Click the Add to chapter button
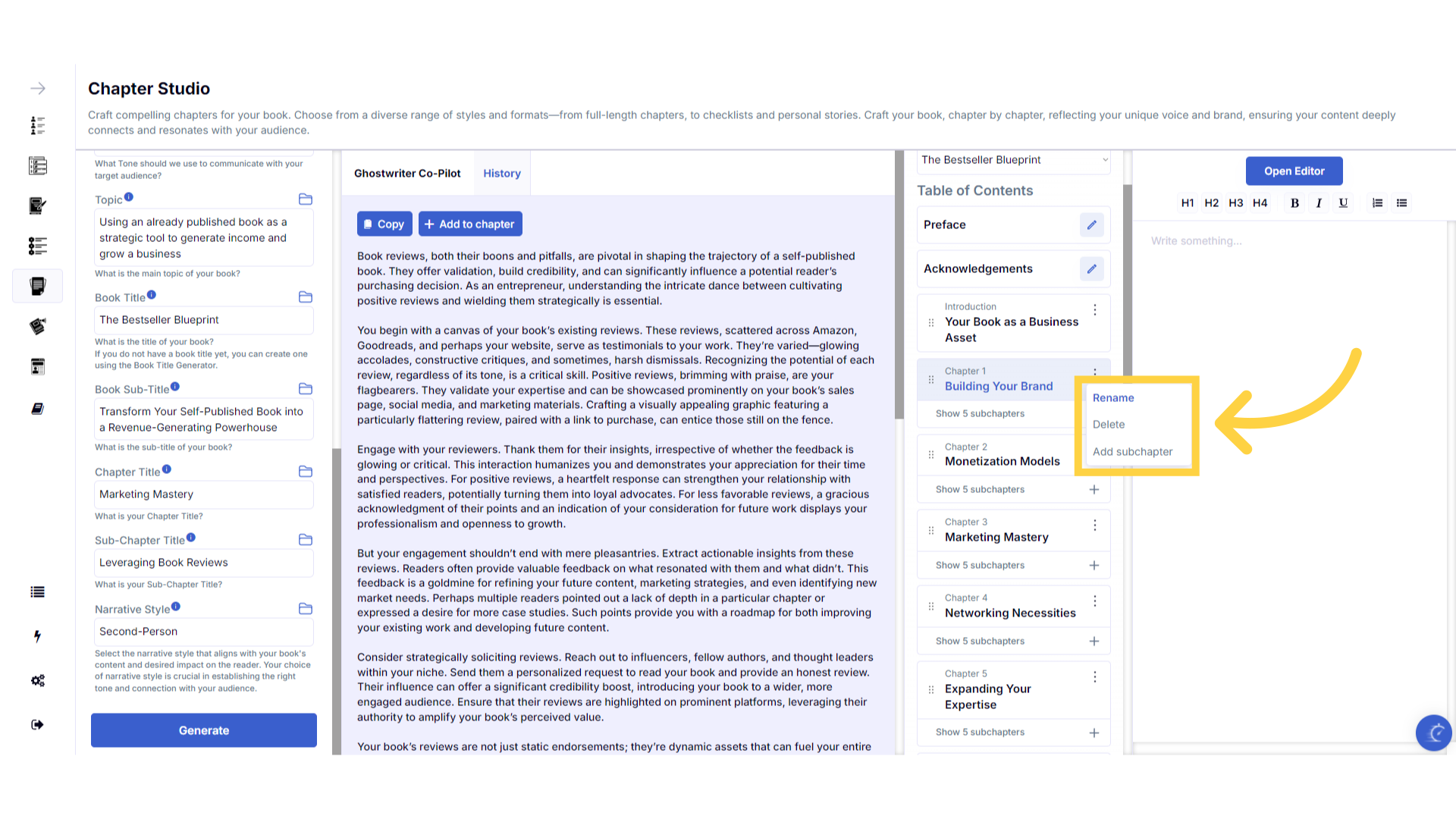This screenshot has height=819, width=1456. [470, 224]
